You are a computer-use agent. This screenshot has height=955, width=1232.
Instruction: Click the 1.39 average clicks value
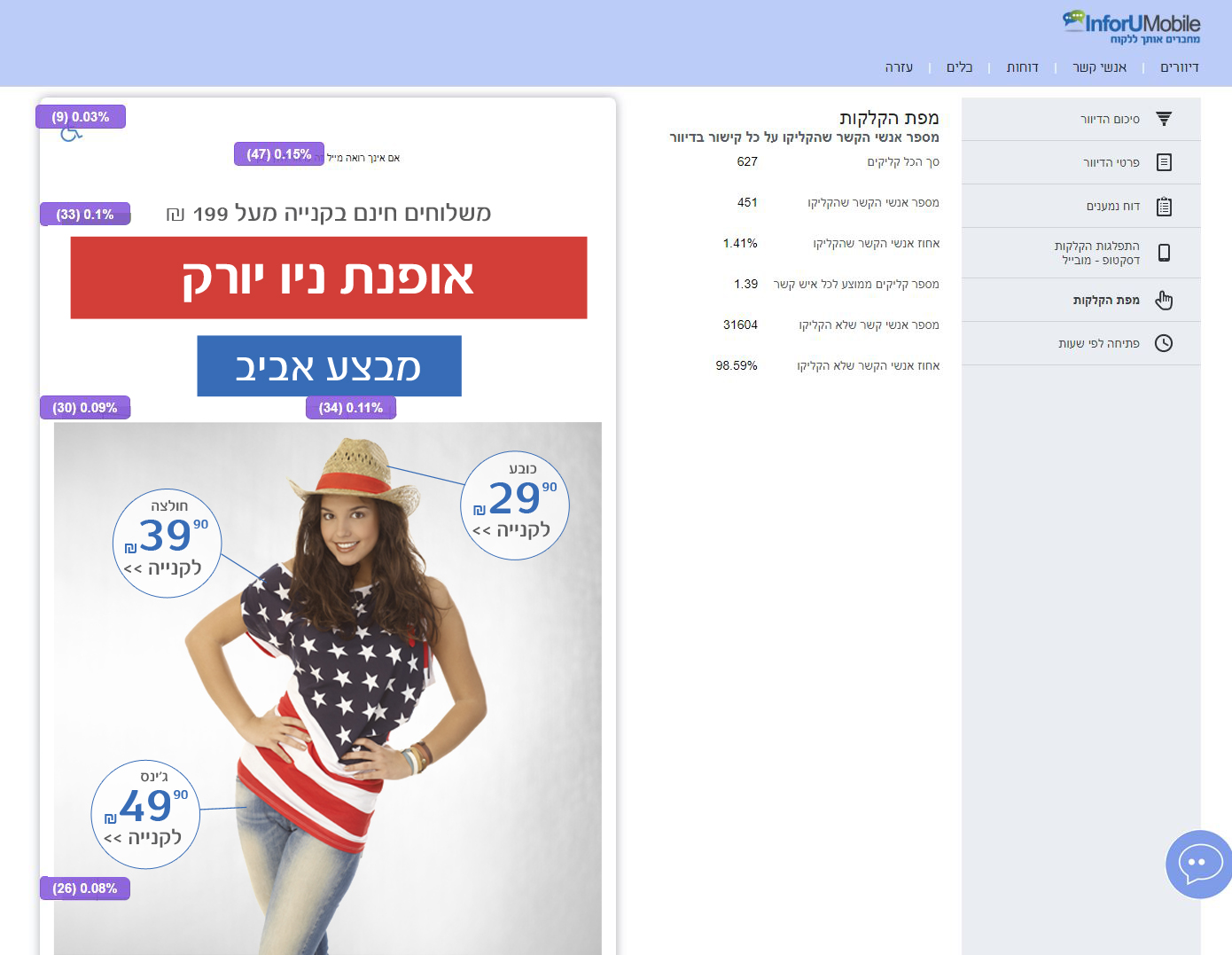[745, 284]
